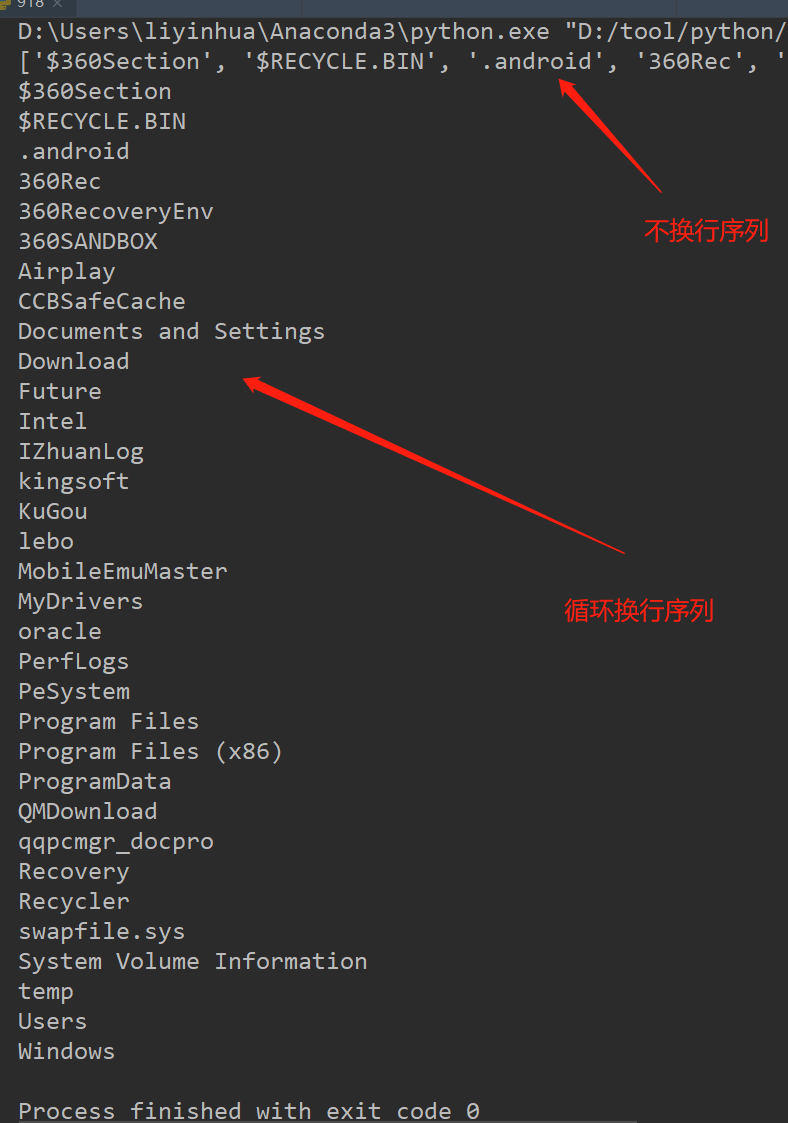This screenshot has height=1123, width=788.
Task: Click the red annotation text '循环换行序列'
Action: [x=639, y=611]
